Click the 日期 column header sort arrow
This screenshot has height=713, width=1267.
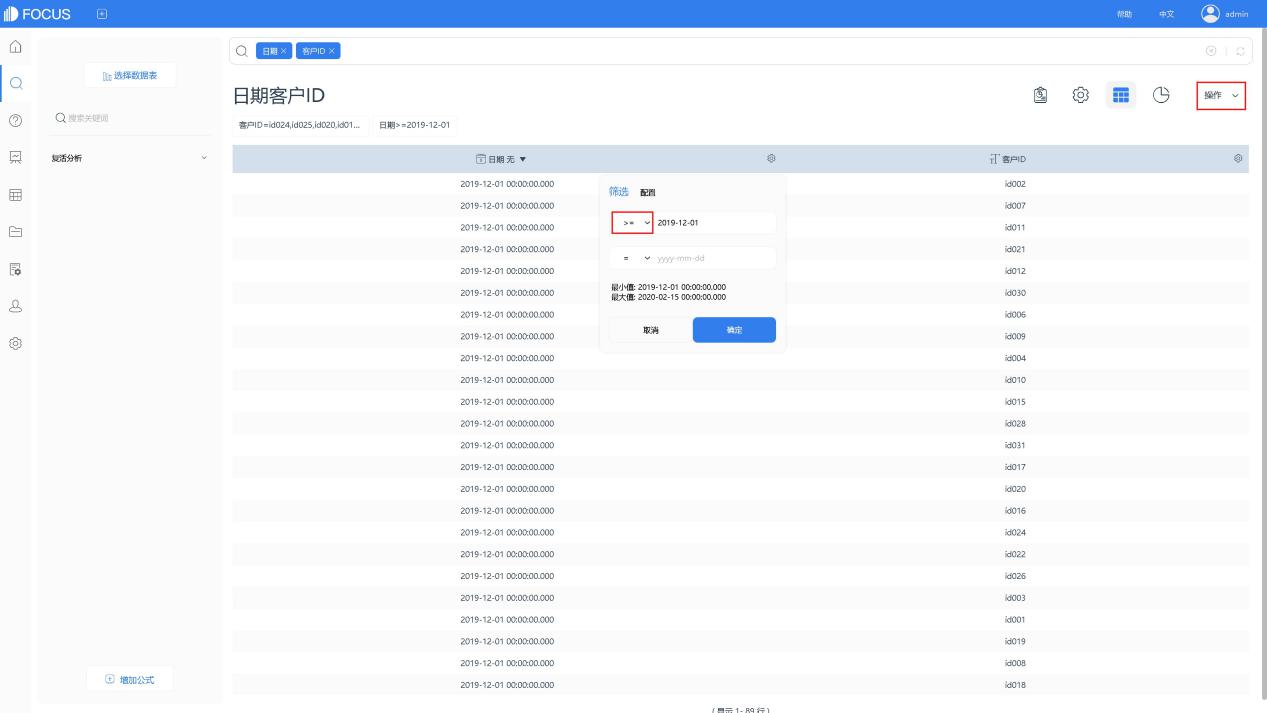[522, 159]
